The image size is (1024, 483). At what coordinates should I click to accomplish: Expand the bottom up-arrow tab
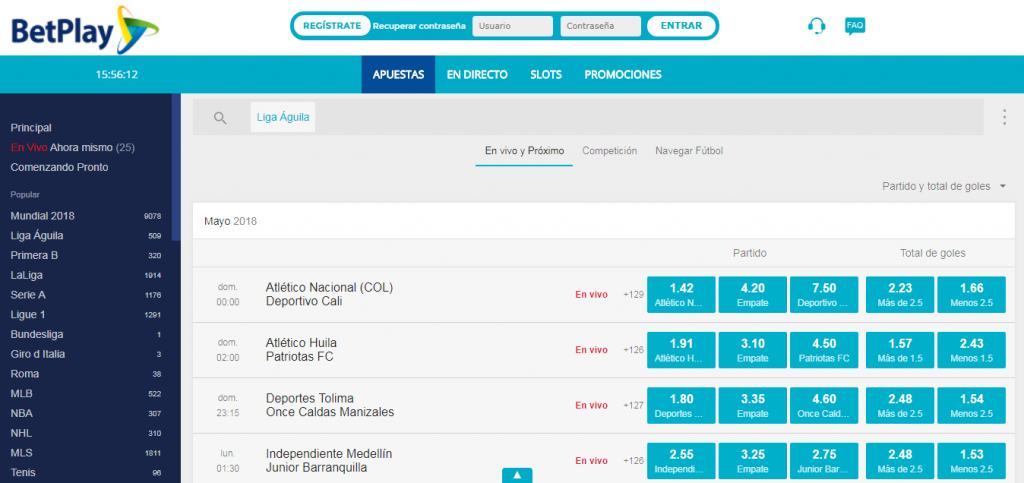pyautogui.click(x=516, y=475)
